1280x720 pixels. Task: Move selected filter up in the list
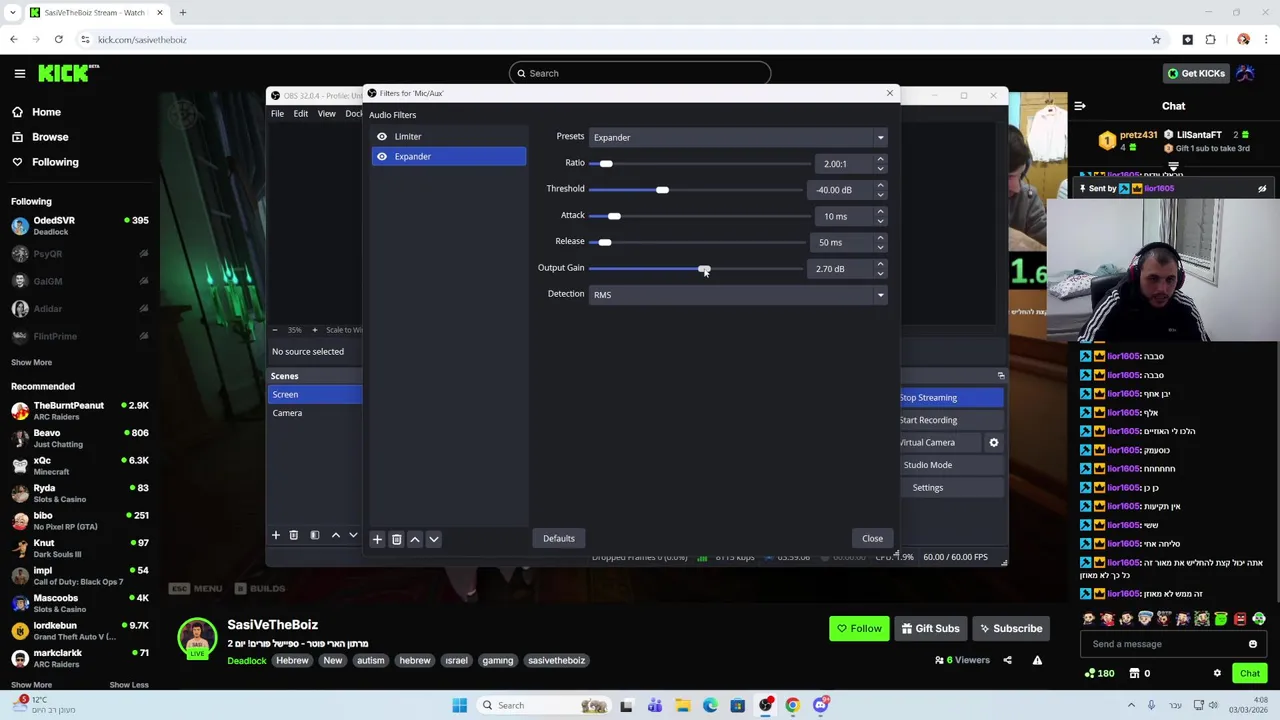415,539
